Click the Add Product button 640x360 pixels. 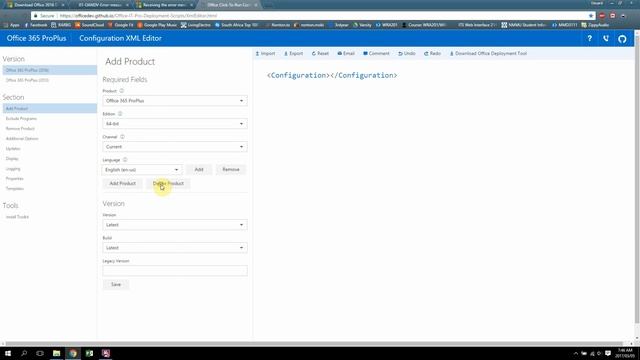coord(122,183)
